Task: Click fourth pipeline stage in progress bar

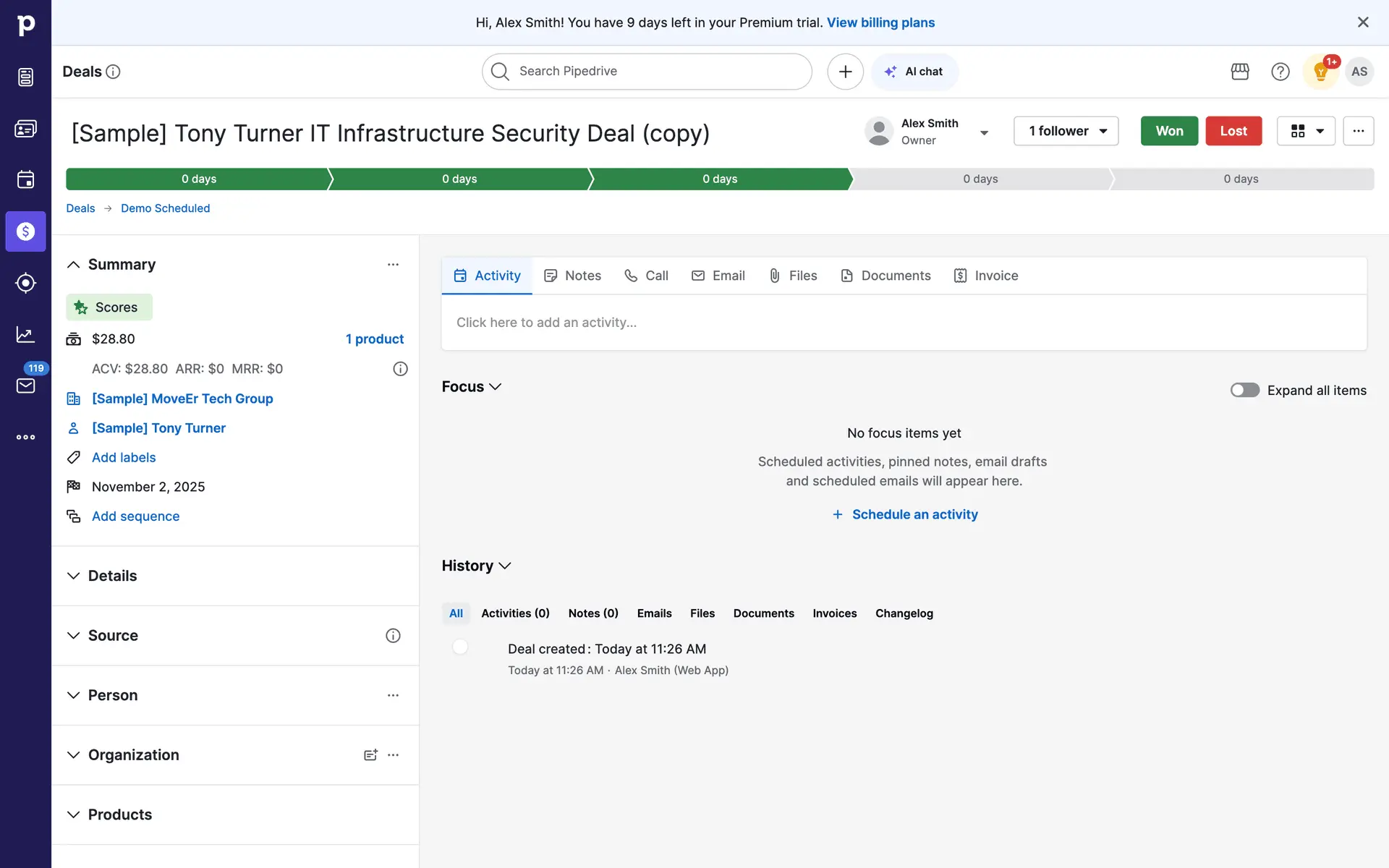Action: [980, 179]
